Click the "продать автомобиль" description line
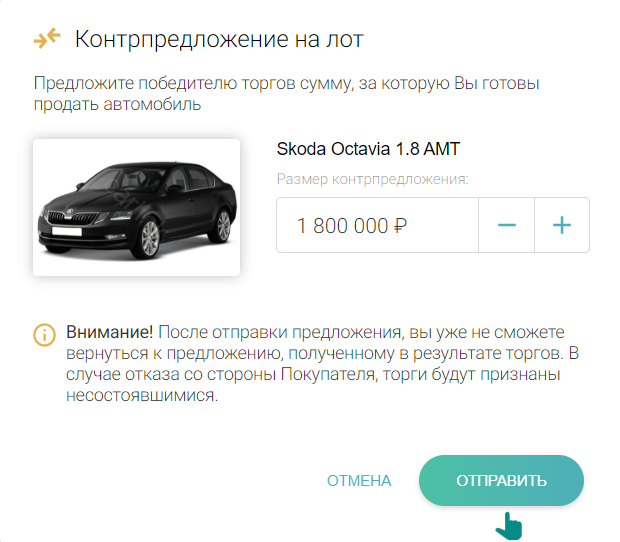 (117, 104)
